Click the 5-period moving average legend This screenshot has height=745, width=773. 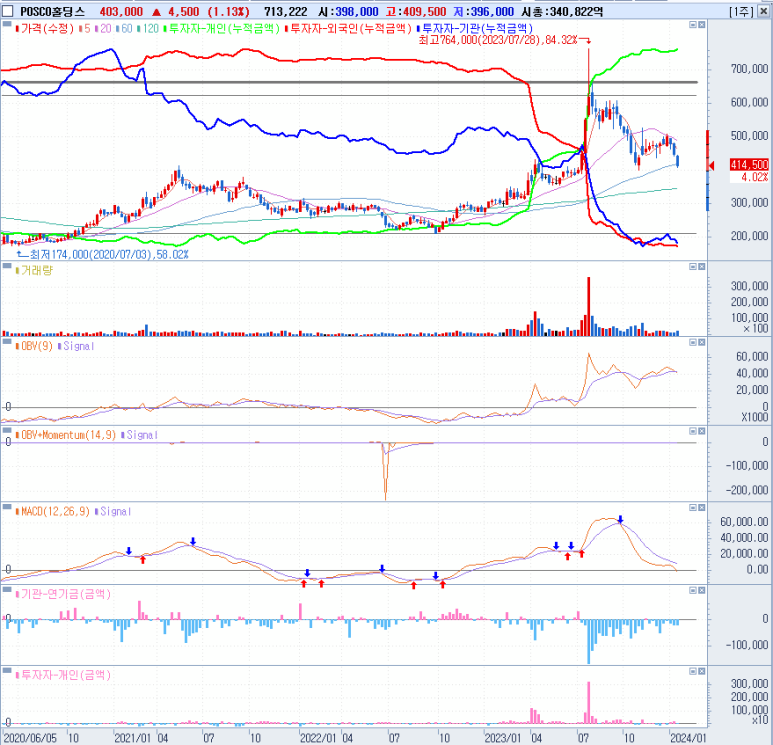tap(87, 29)
